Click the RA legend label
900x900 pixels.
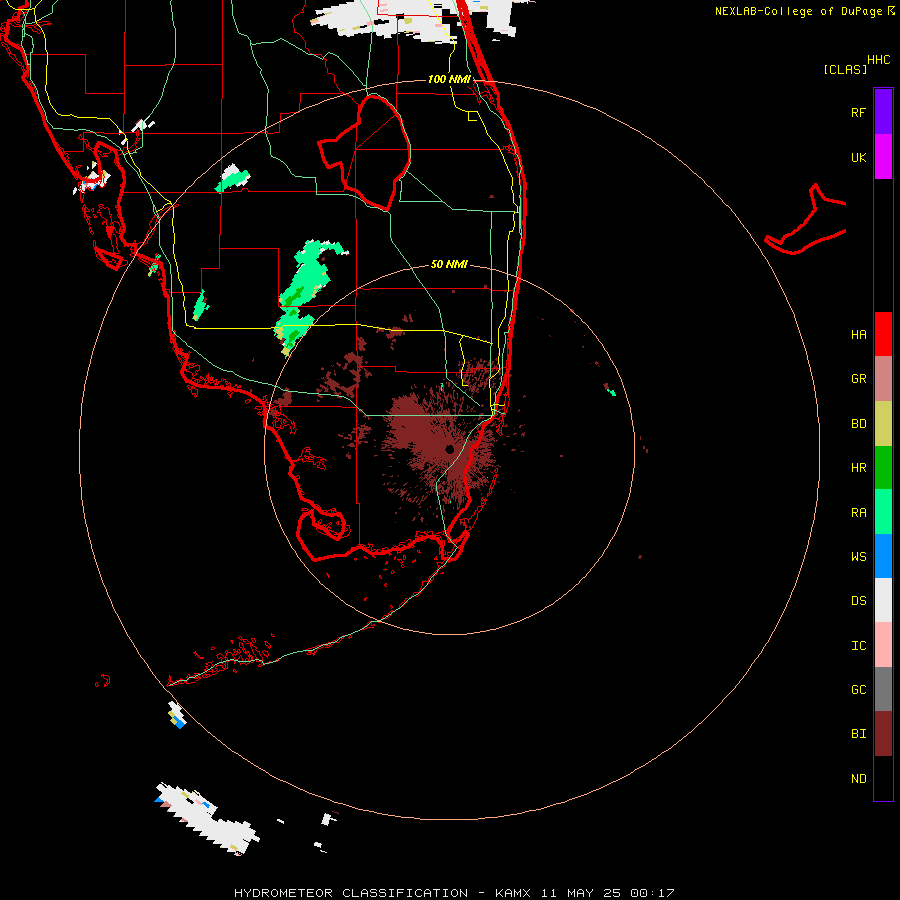[858, 513]
